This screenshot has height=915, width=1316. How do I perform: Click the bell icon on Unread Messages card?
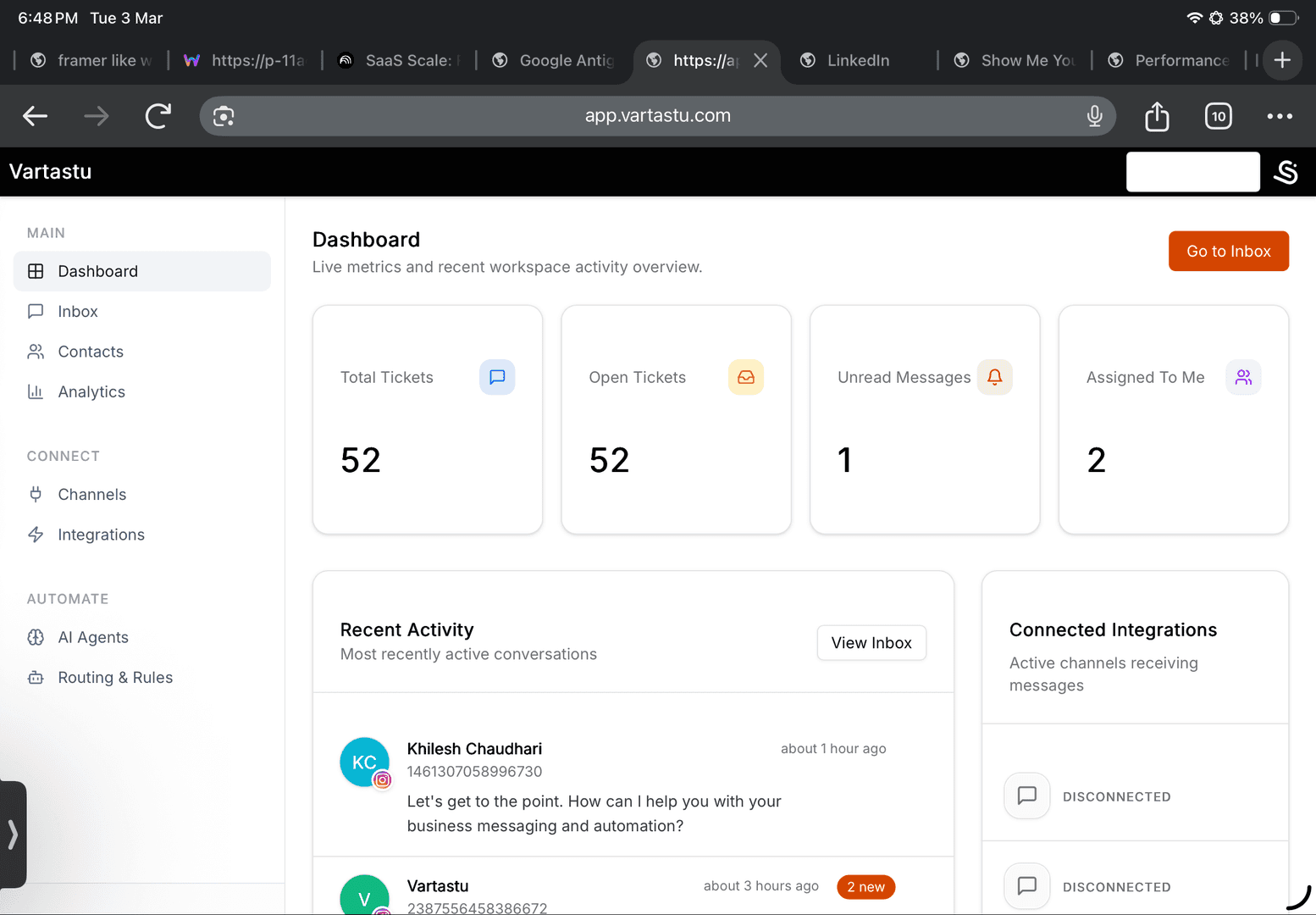click(x=994, y=377)
